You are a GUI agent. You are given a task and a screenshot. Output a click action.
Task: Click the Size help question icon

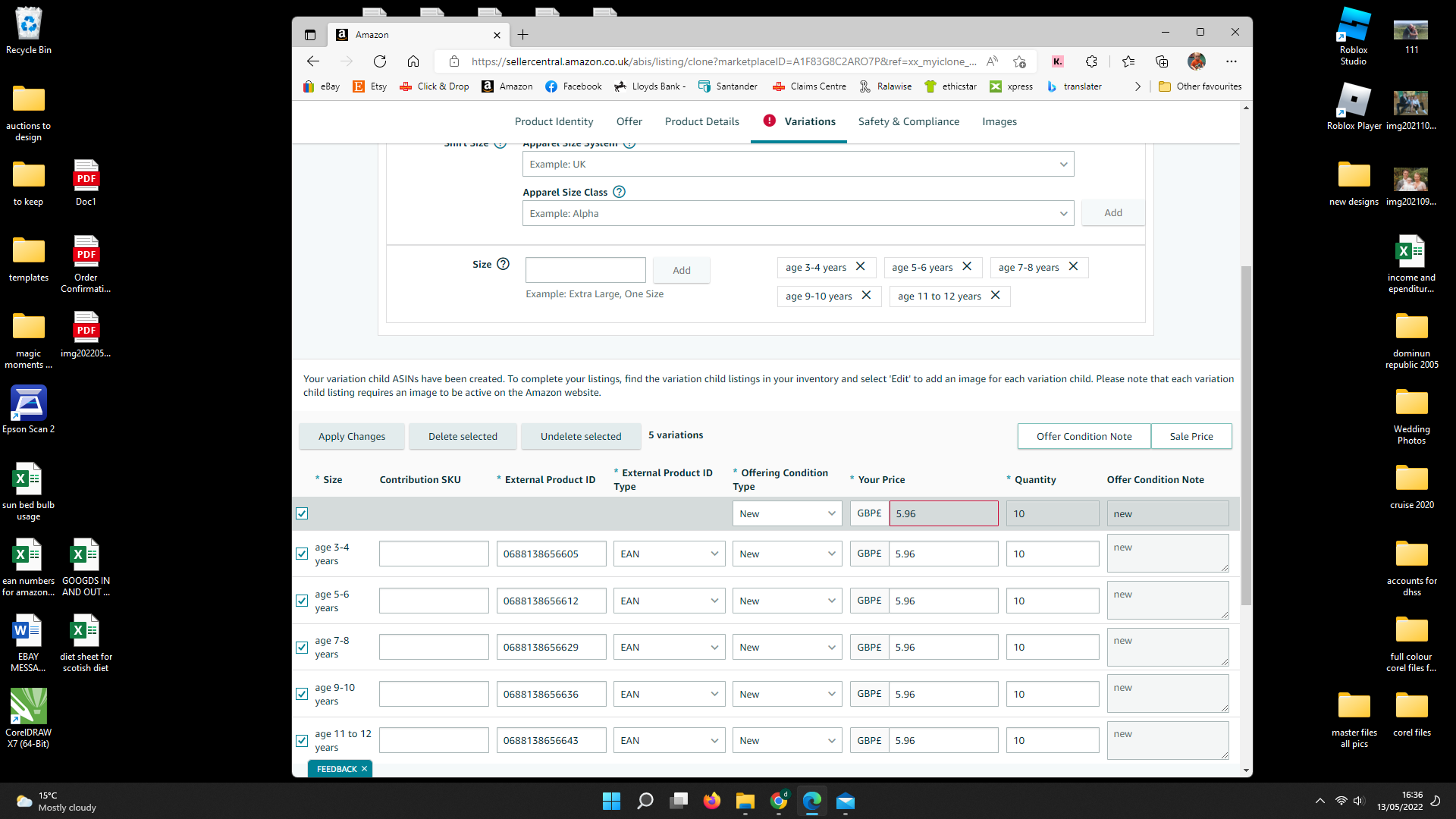[503, 264]
